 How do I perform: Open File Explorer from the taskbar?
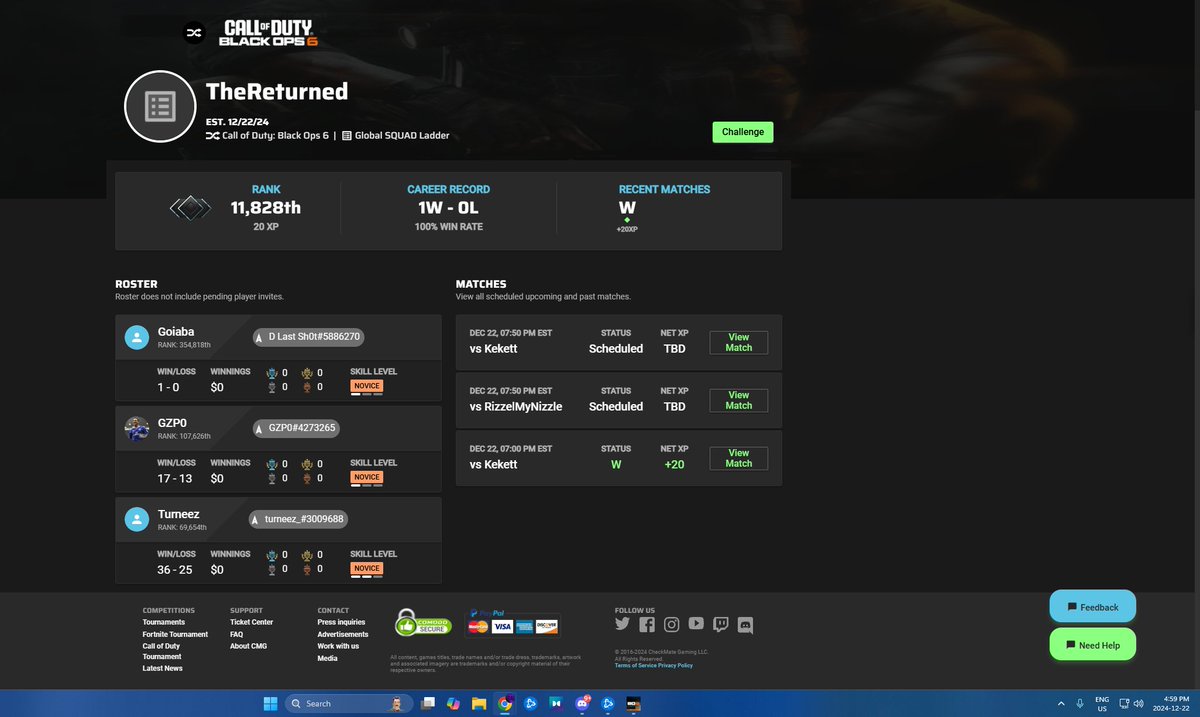479,703
